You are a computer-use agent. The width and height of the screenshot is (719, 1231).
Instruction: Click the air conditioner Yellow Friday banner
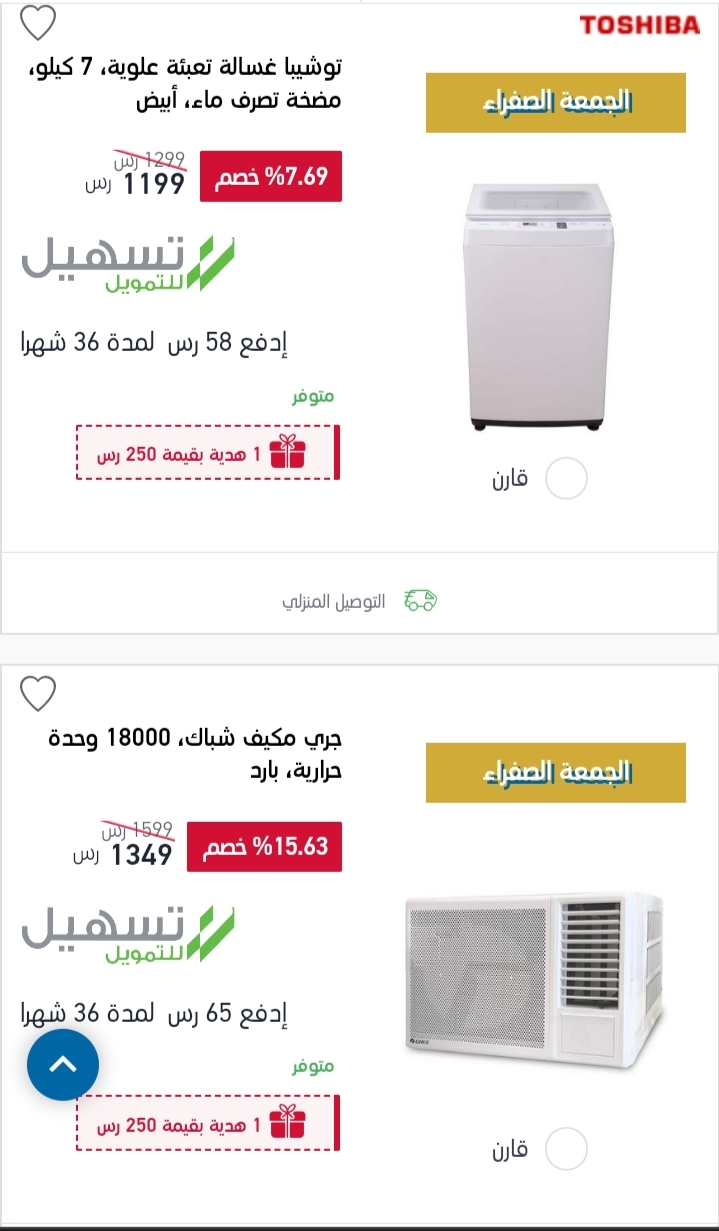pyautogui.click(x=556, y=773)
